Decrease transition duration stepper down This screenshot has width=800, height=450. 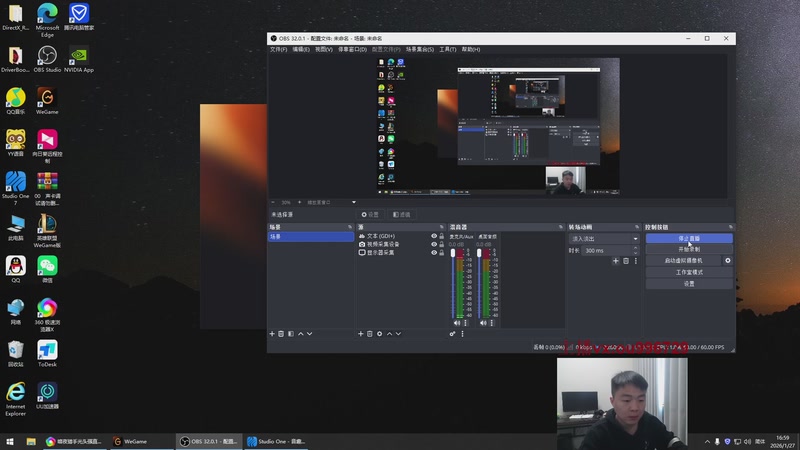pos(636,253)
